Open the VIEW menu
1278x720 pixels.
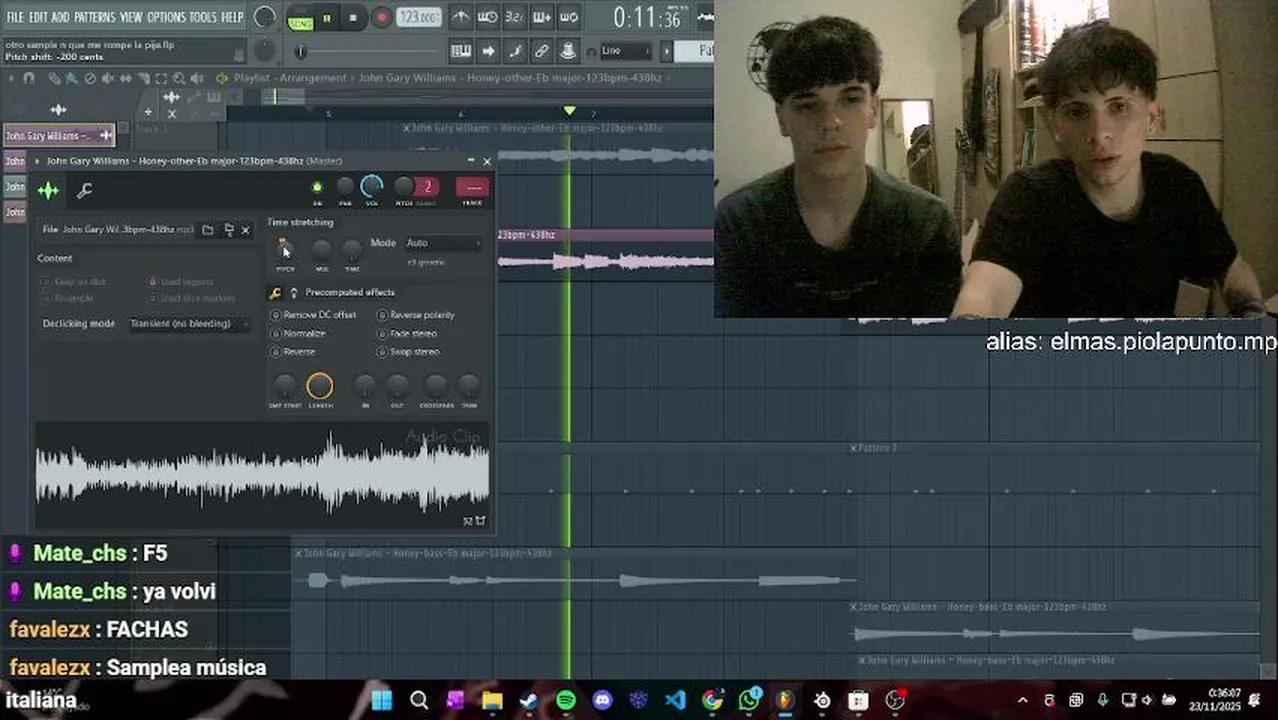(131, 17)
